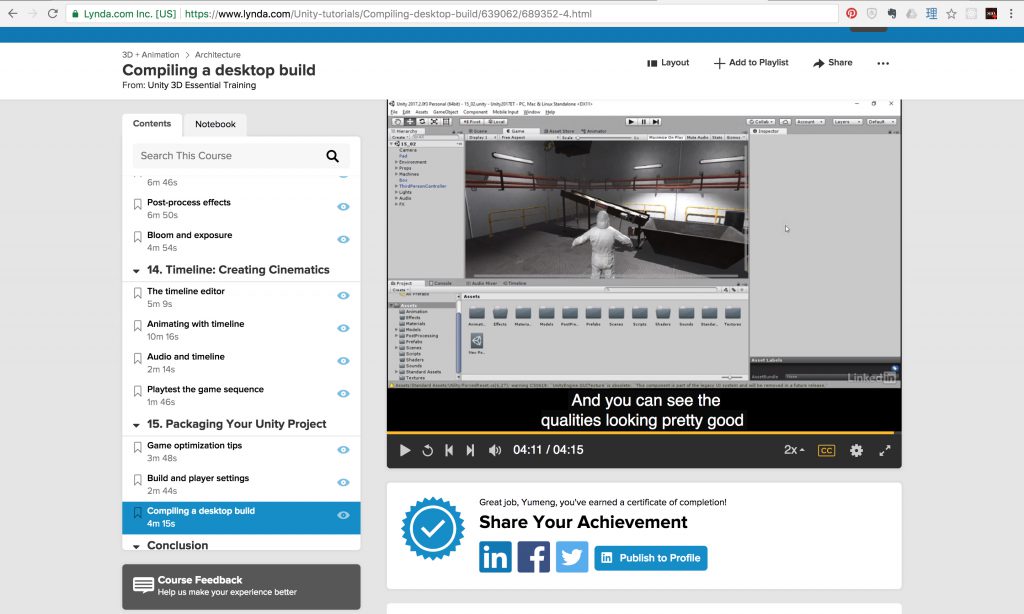The width and height of the screenshot is (1024, 614).
Task: Open the more options ellipsis menu
Action: 883,63
